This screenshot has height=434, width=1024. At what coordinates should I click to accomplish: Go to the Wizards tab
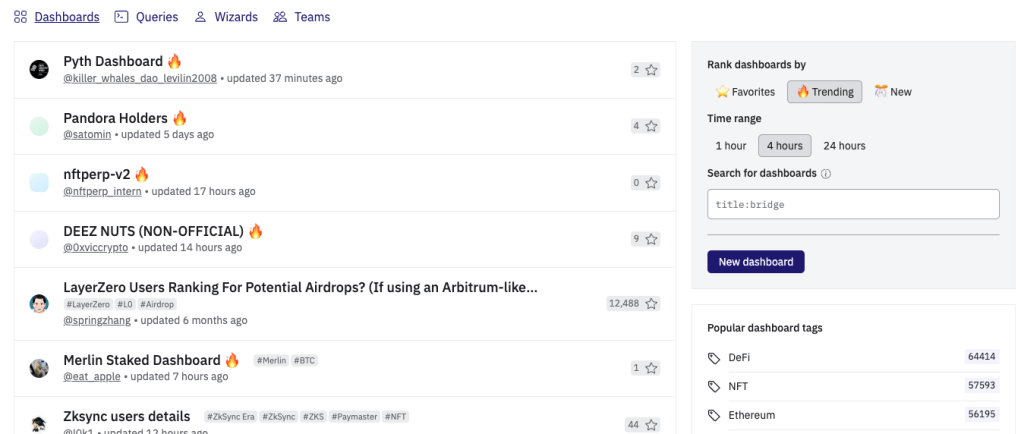(226, 17)
